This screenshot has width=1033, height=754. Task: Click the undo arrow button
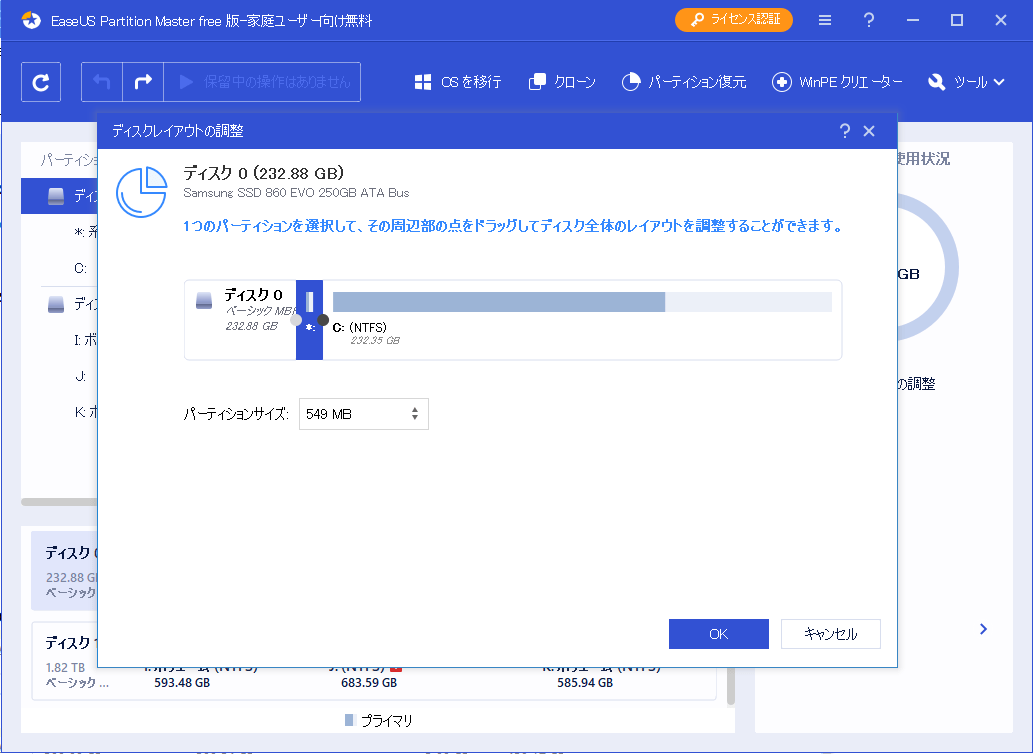click(x=102, y=82)
